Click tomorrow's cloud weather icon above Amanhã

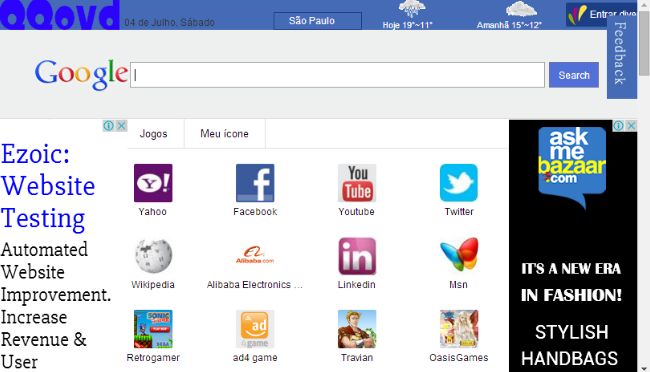[521, 9]
